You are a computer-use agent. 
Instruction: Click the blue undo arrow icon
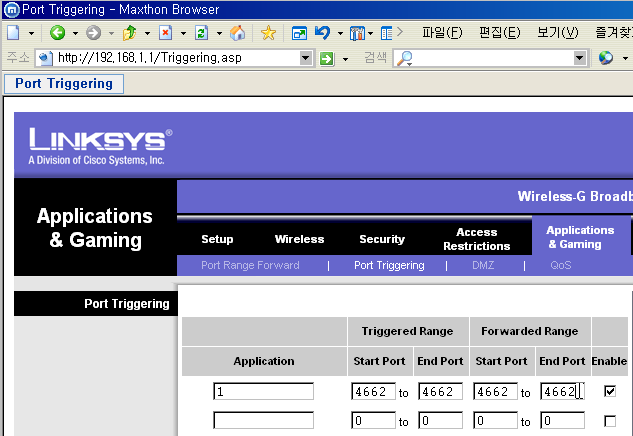[x=322, y=33]
